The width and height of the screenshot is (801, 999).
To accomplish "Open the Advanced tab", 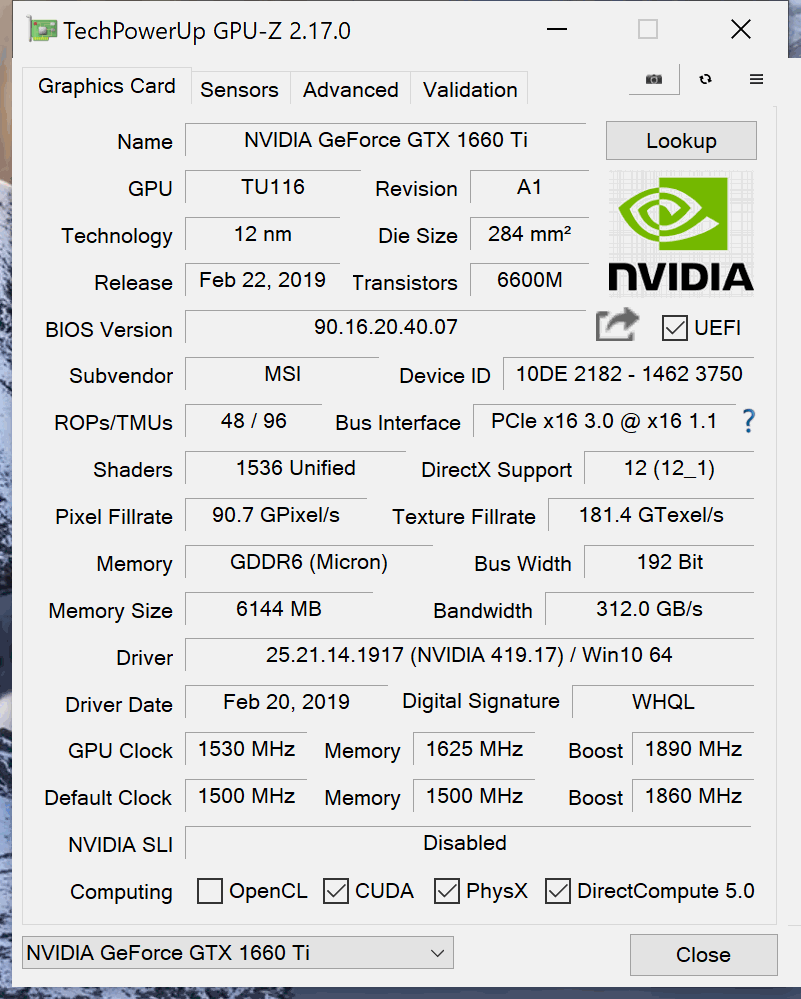I will click(x=350, y=90).
